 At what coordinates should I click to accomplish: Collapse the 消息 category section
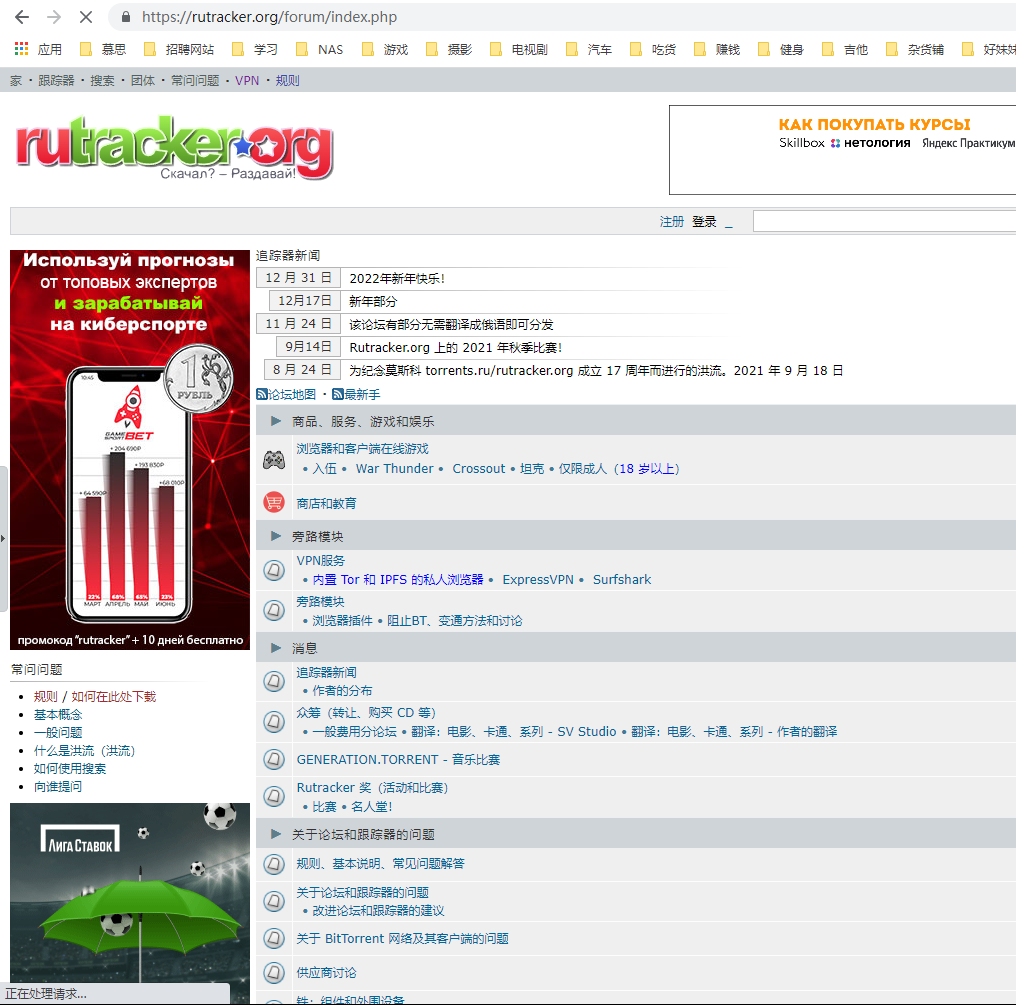pos(276,648)
